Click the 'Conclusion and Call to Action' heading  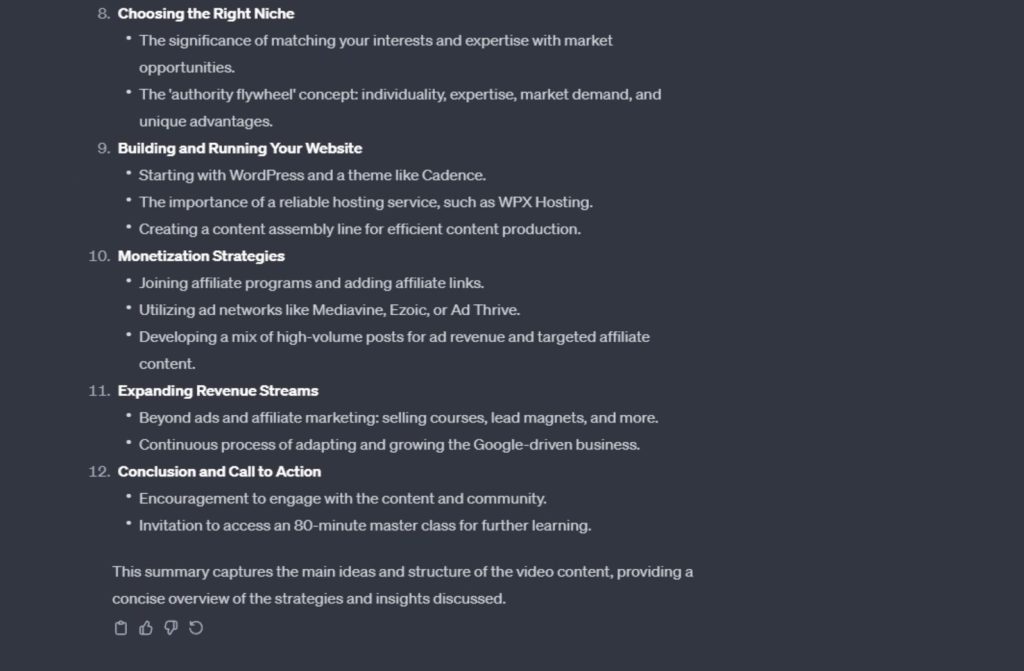coord(219,471)
